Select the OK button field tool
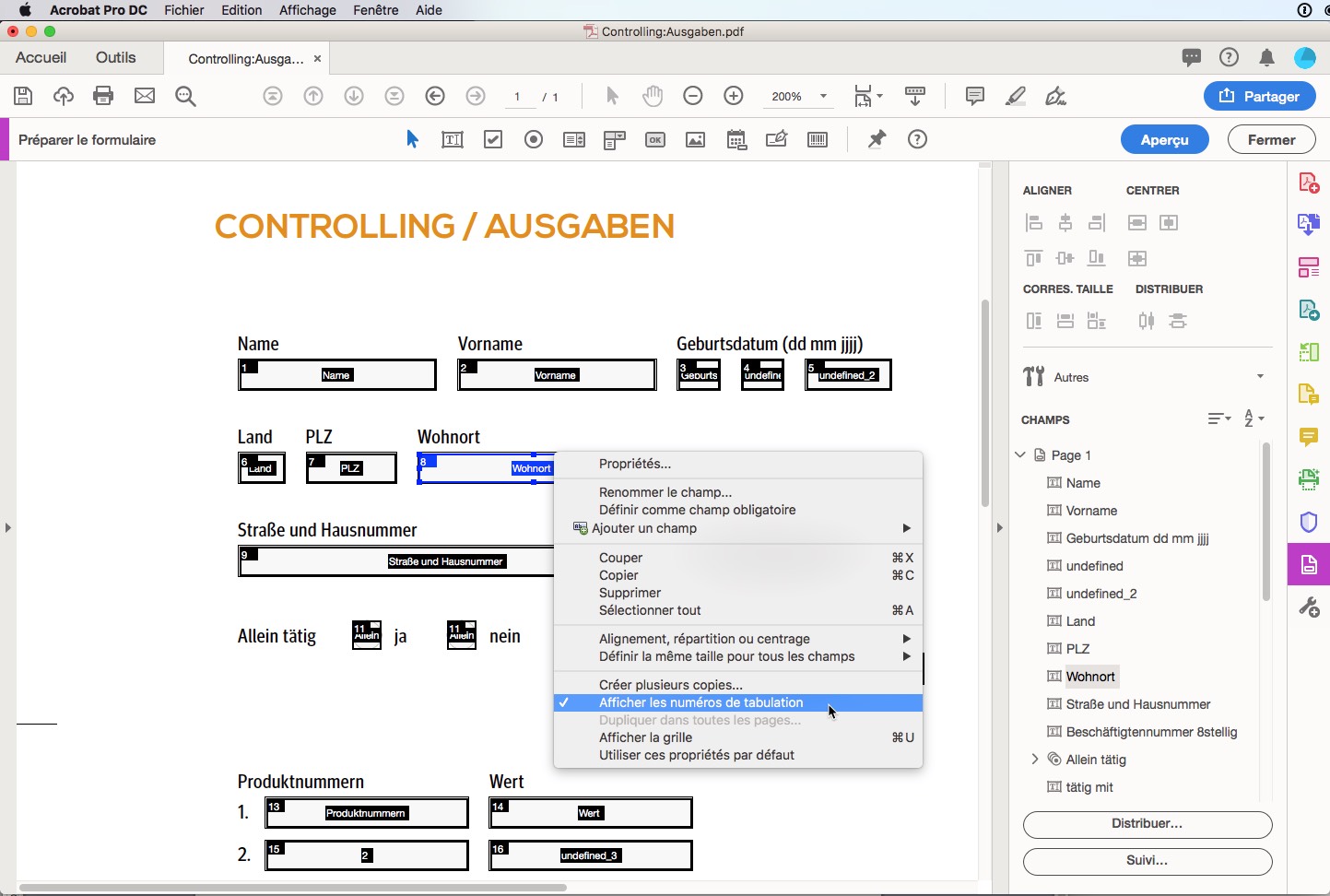 (655, 140)
